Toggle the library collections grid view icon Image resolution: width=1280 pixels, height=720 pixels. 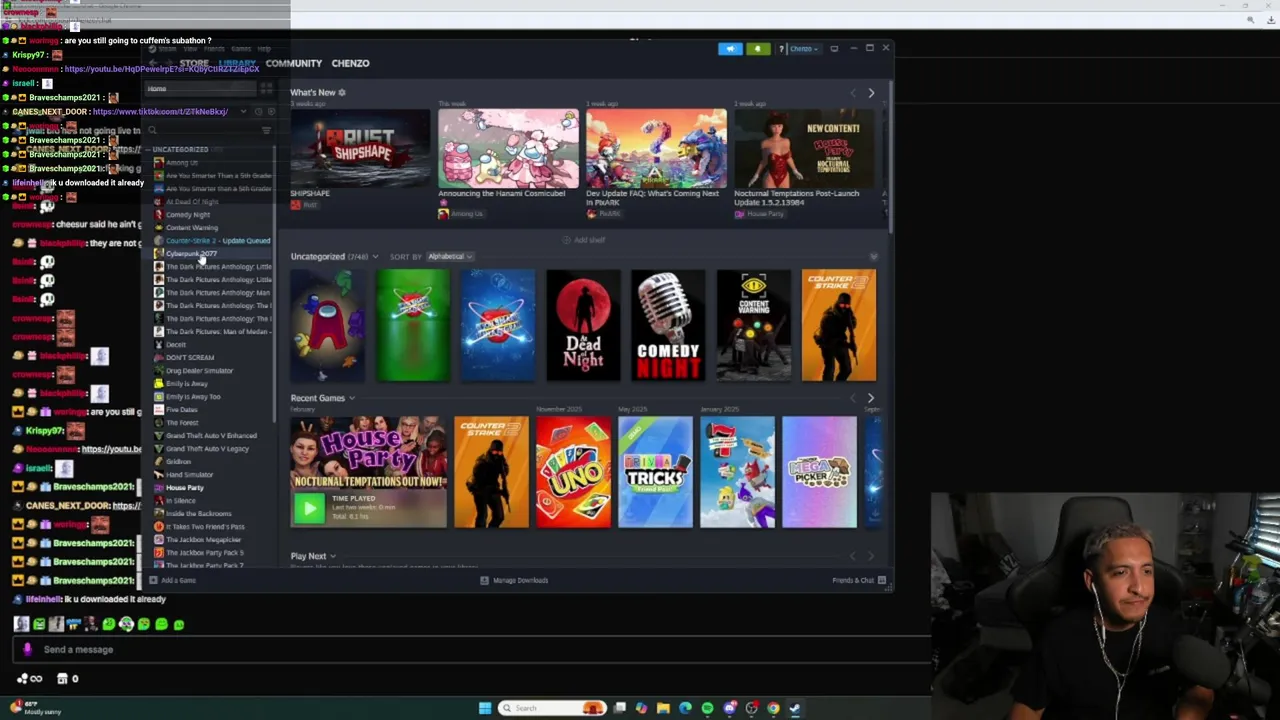tap(266, 89)
